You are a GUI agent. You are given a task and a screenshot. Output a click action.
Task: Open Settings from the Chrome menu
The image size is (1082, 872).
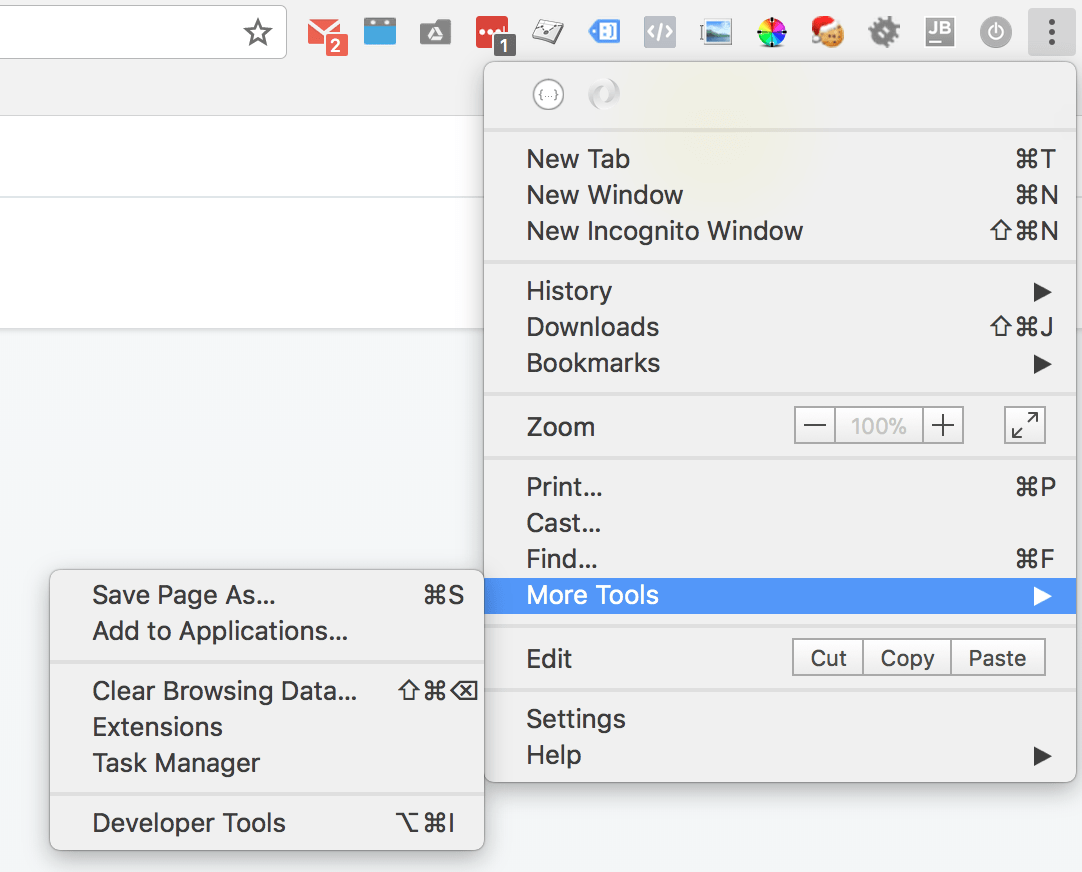coord(780,719)
